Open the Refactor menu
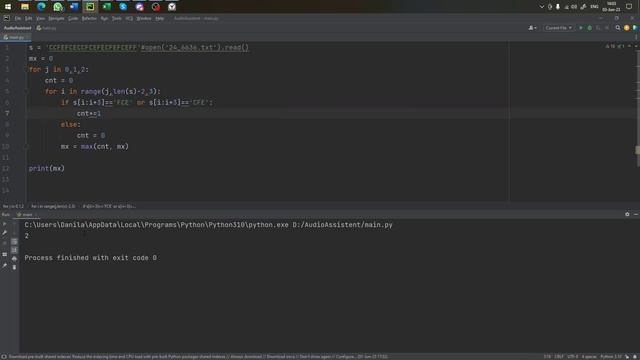 click(89, 18)
